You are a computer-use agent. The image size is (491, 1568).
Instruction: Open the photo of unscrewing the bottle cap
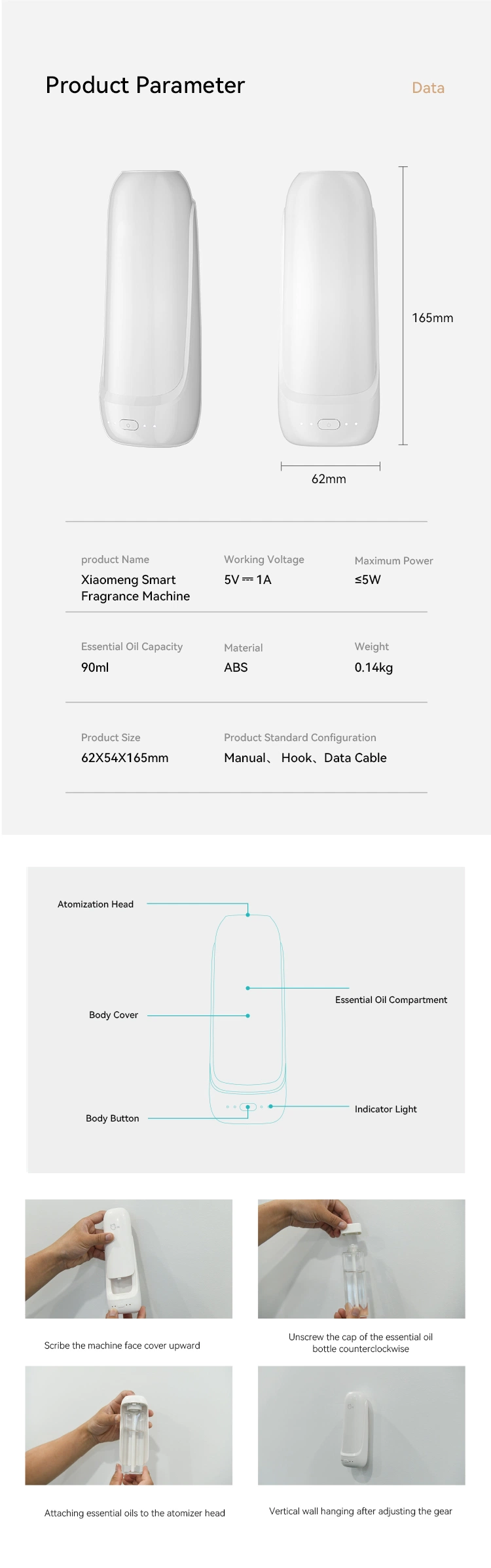[361, 1259]
